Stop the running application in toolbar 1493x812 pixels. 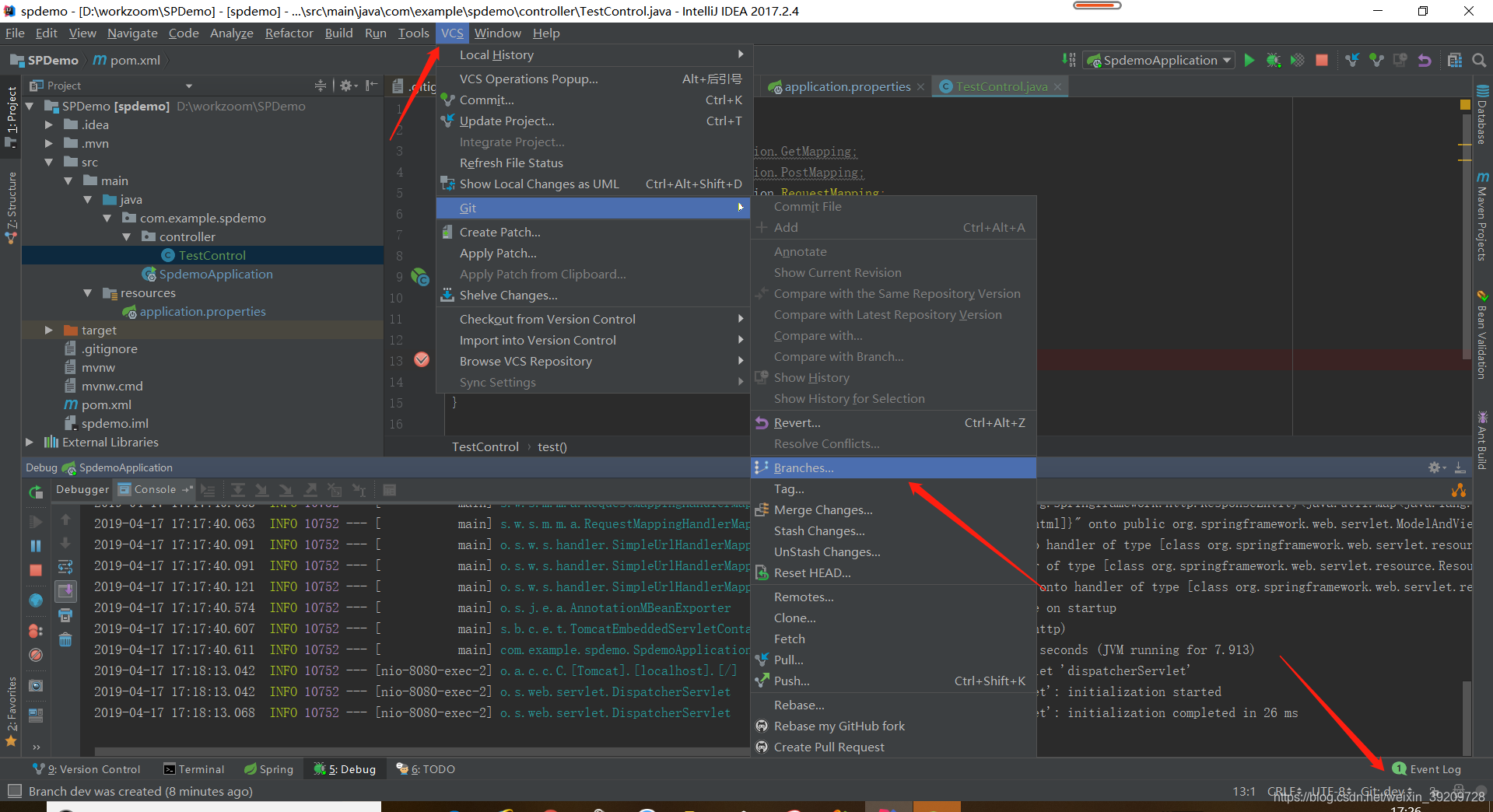[1321, 60]
